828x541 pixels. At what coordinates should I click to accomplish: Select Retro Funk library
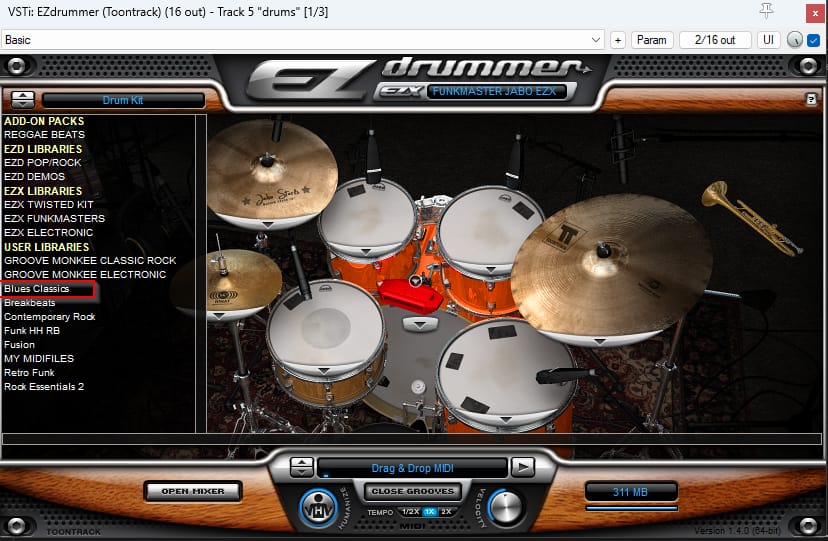coord(29,373)
